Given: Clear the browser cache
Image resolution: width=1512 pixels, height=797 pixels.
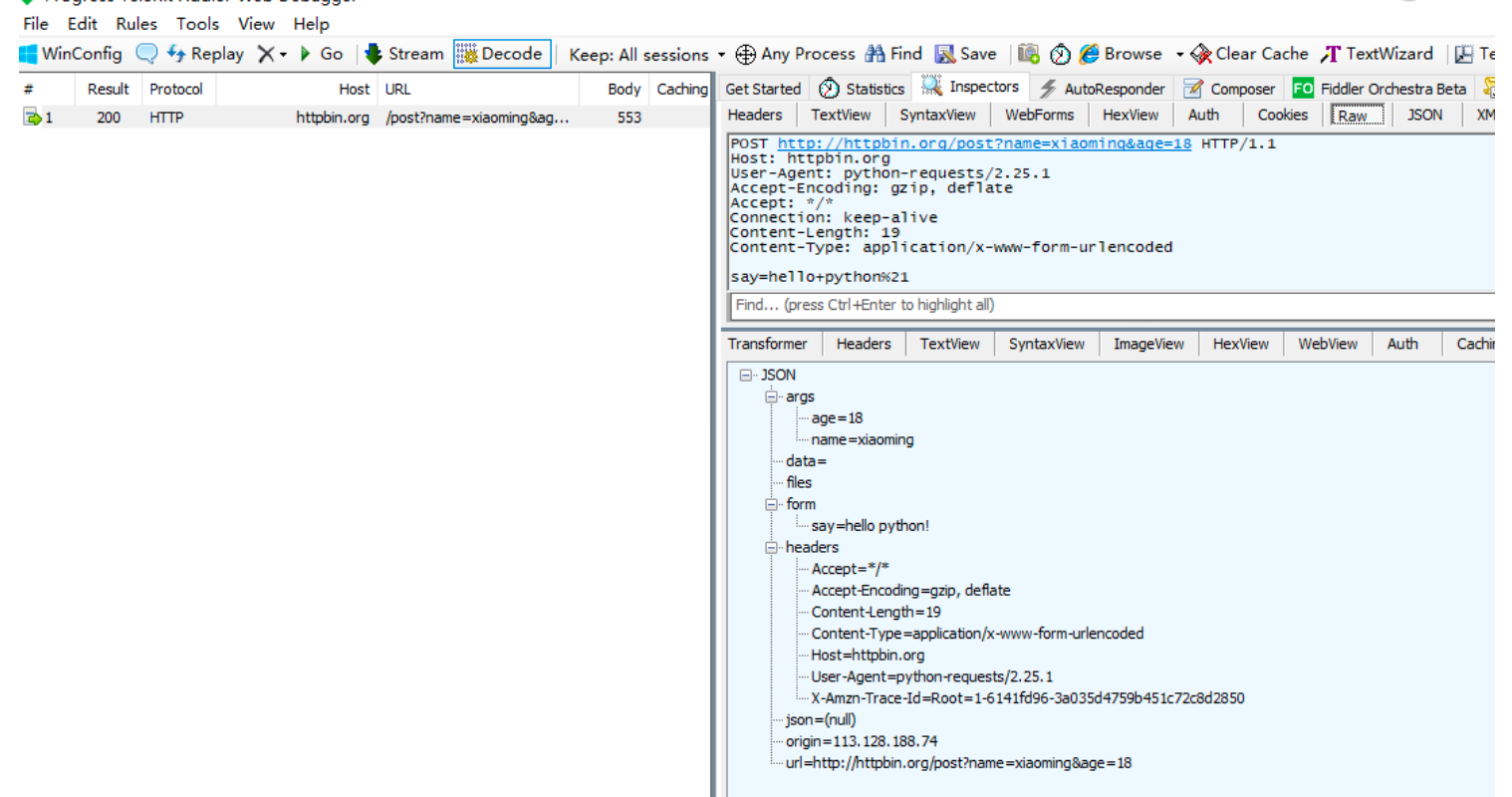Looking at the screenshot, I should click(1250, 54).
